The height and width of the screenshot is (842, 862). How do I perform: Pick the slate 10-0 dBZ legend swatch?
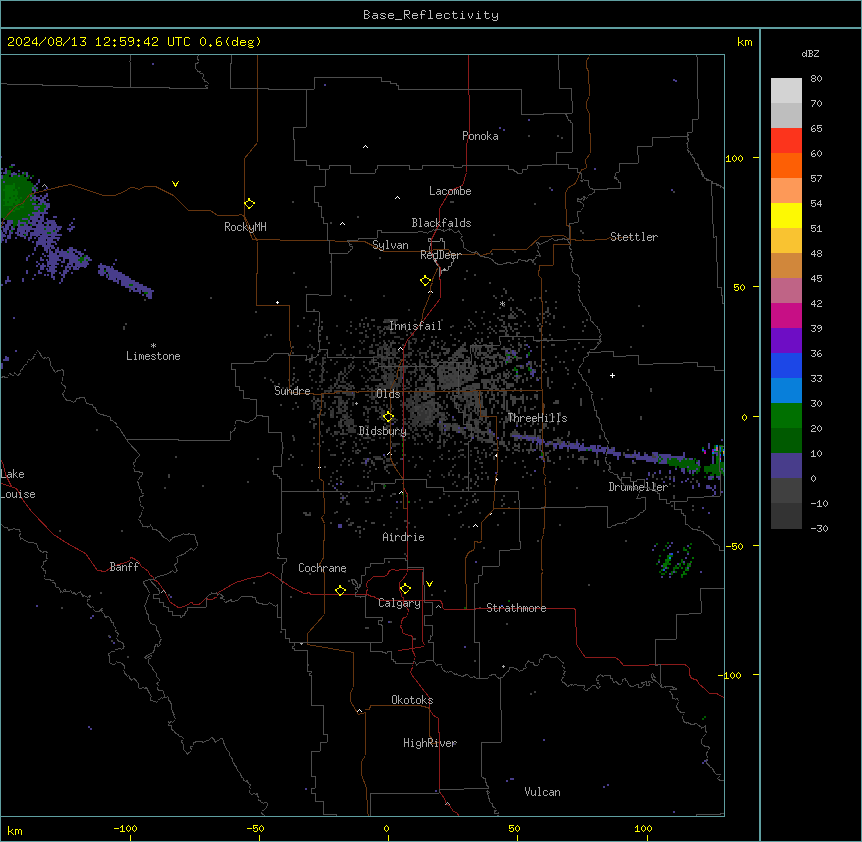click(x=786, y=466)
